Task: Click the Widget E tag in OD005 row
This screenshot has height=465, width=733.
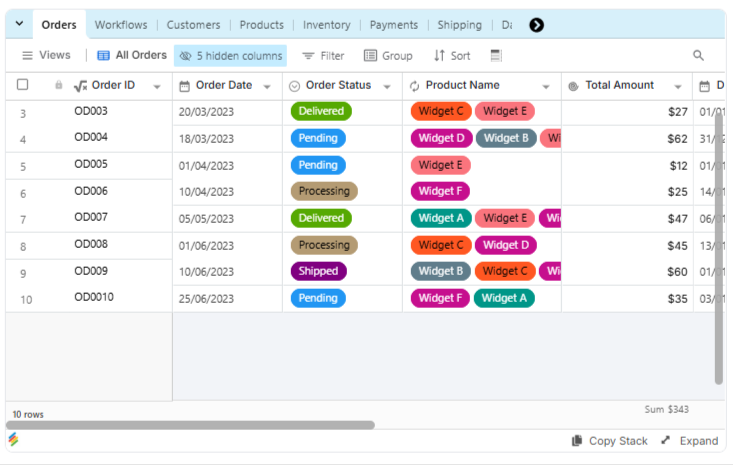Action: [x=440, y=165]
